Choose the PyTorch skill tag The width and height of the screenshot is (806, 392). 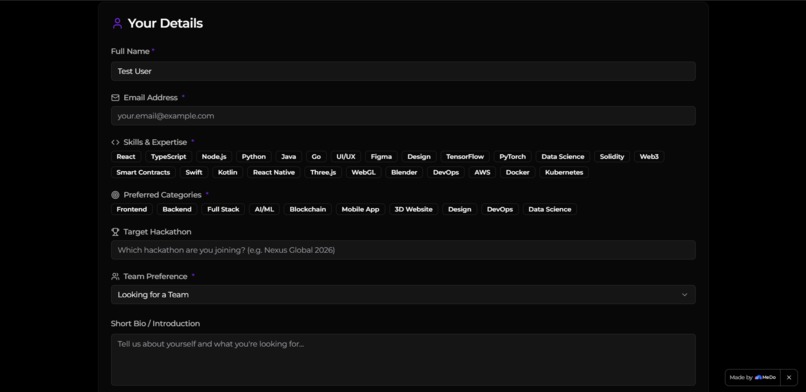click(512, 157)
